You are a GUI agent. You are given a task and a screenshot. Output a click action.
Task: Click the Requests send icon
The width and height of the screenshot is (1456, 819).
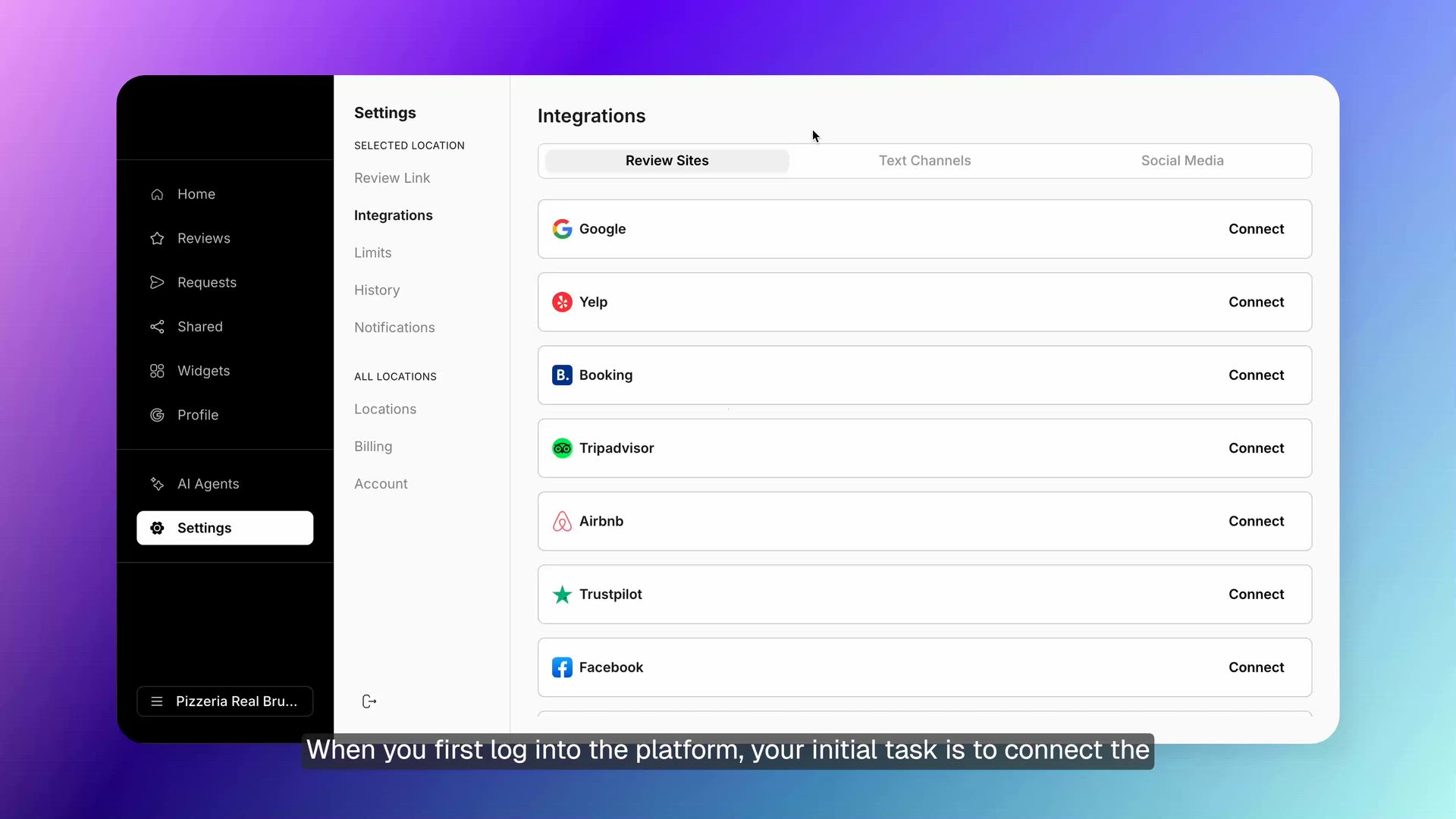point(156,282)
